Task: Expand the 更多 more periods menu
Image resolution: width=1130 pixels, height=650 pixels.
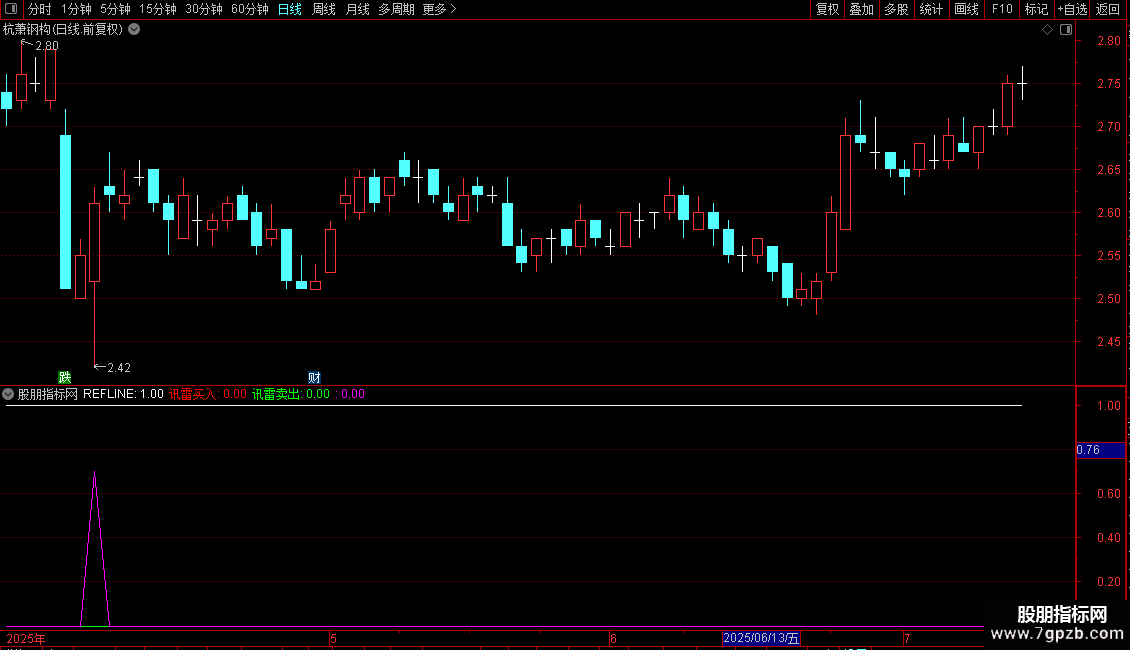Action: pos(440,9)
